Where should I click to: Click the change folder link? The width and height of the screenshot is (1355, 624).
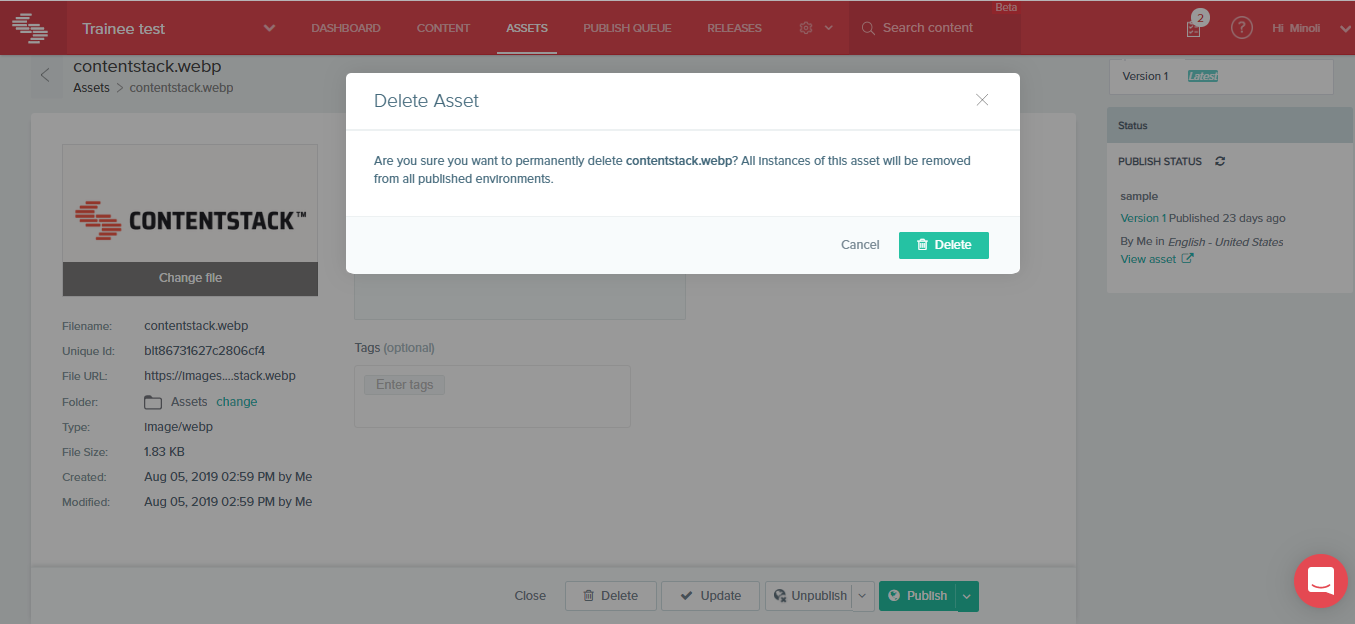click(237, 402)
